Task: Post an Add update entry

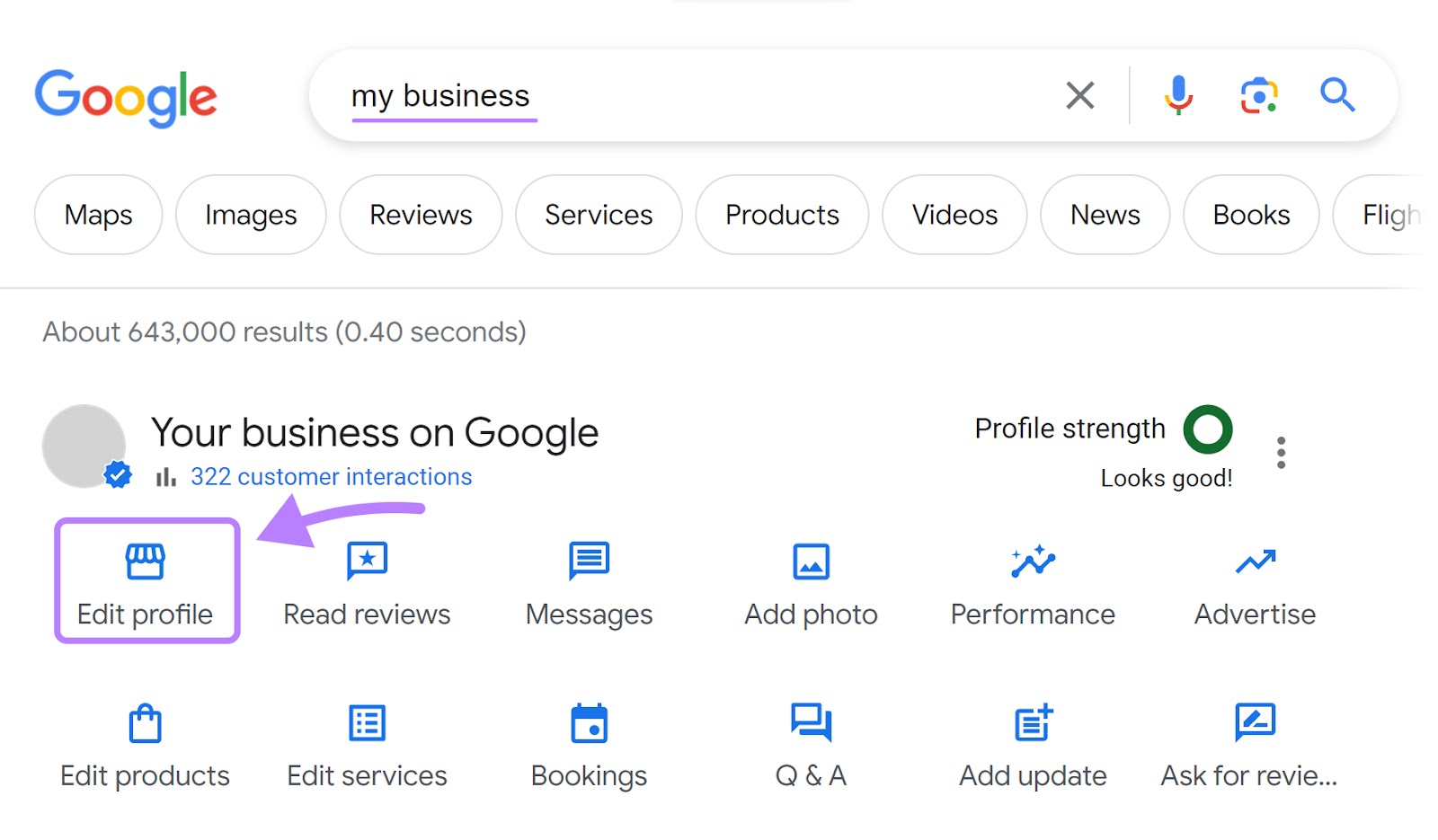Action: 1032,742
